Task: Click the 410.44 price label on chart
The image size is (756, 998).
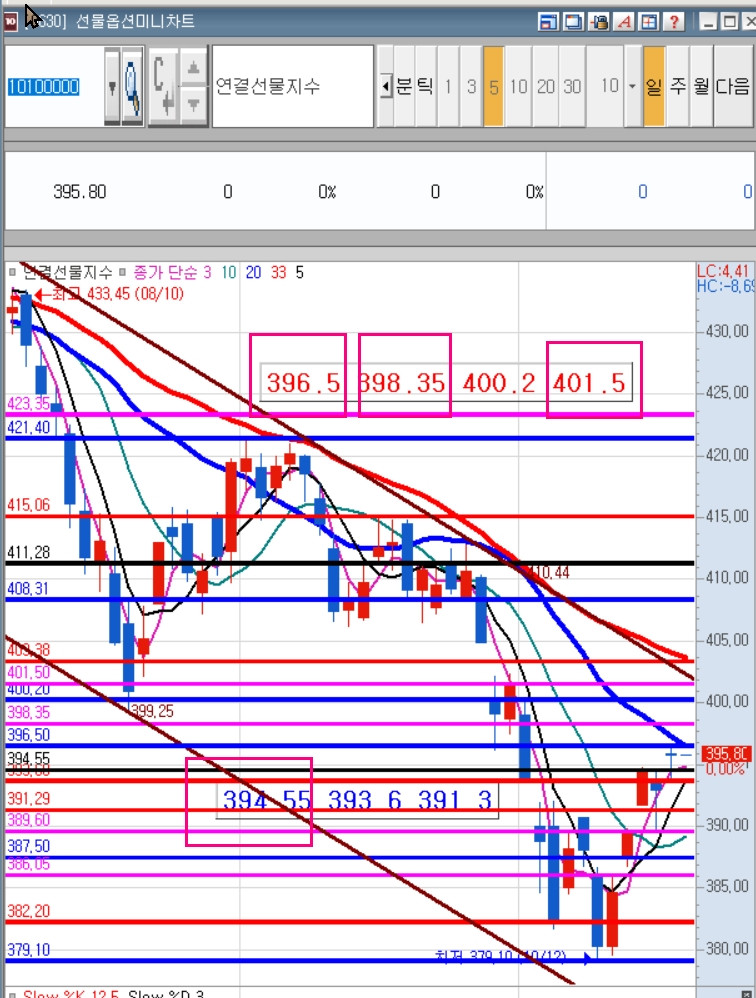Action: (x=549, y=572)
